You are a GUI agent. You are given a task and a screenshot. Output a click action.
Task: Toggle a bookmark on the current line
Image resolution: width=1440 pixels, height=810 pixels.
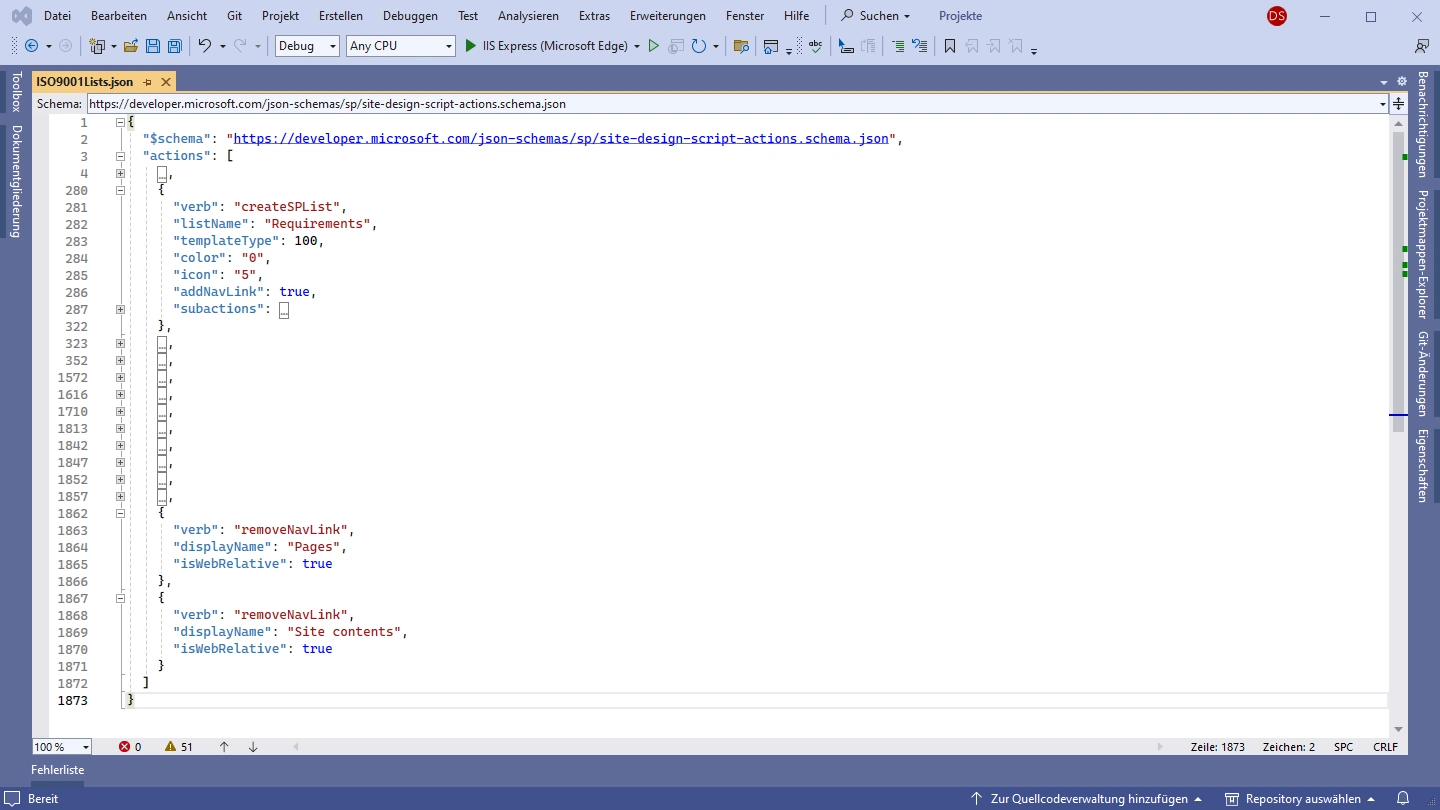point(950,46)
